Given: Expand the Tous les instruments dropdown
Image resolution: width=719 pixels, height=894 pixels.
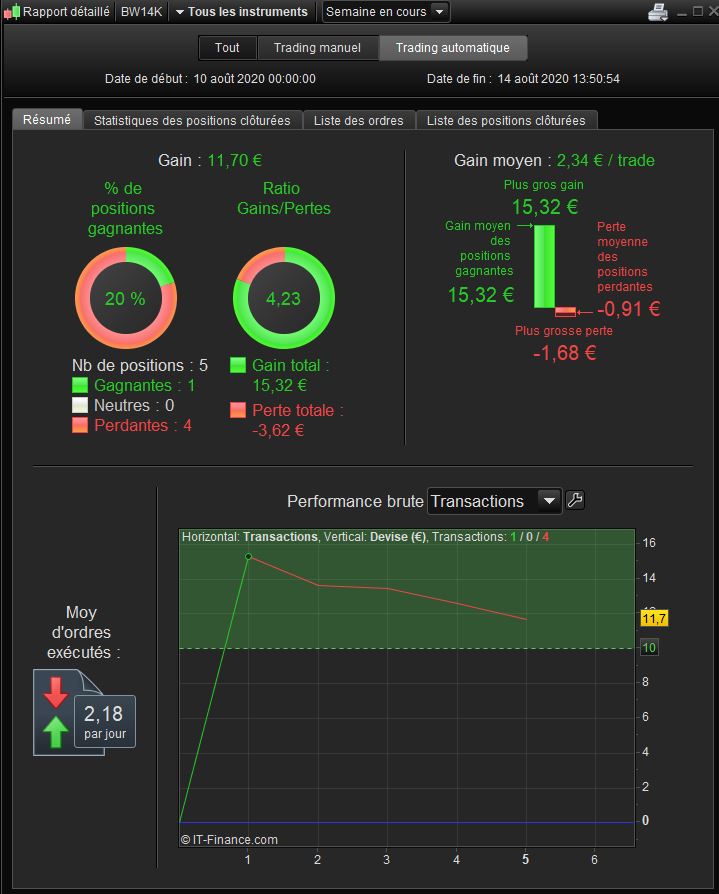Looking at the screenshot, I should click(x=241, y=11).
